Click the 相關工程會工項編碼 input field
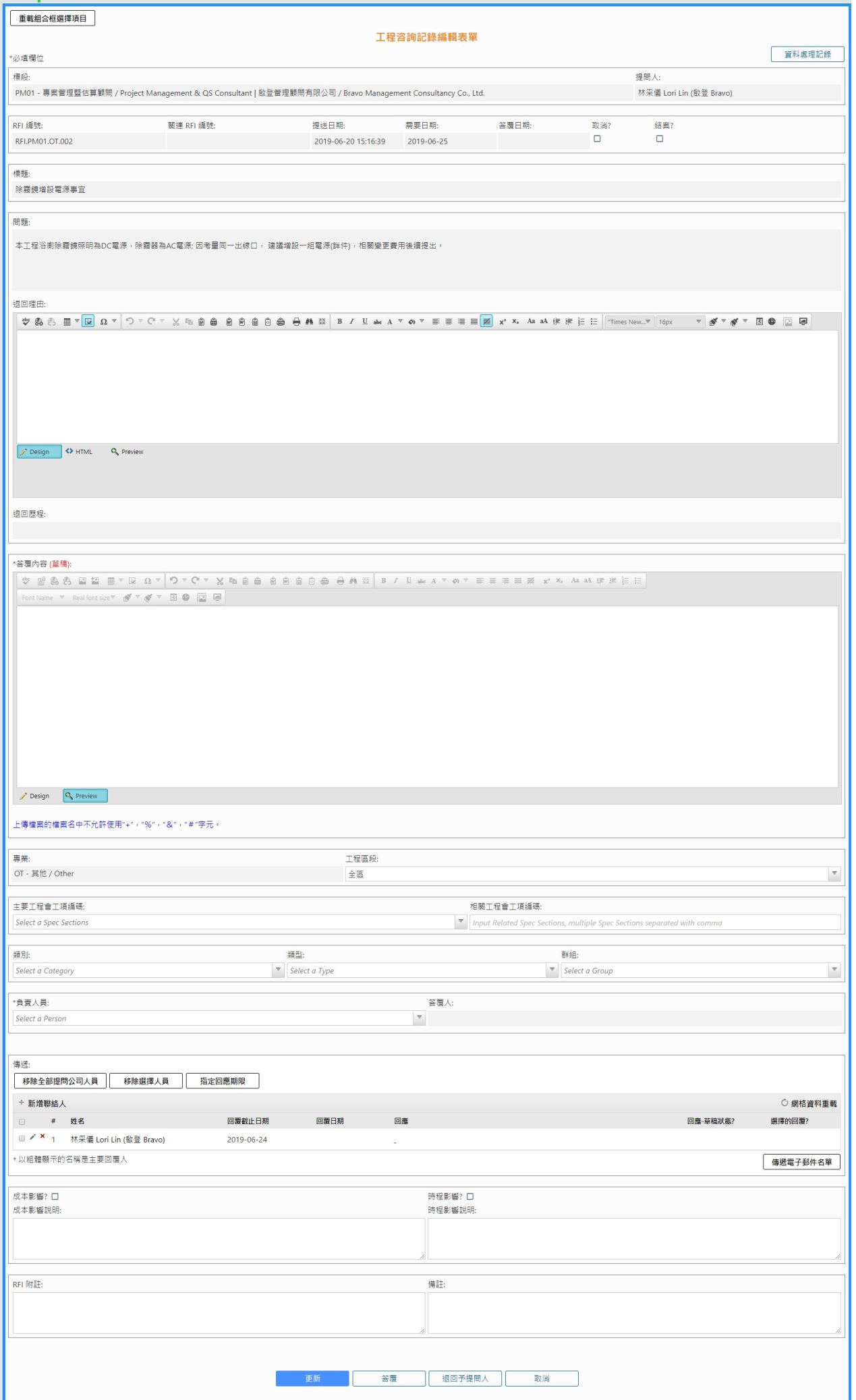This screenshot has width=856, height=1400. pyautogui.click(x=654, y=923)
